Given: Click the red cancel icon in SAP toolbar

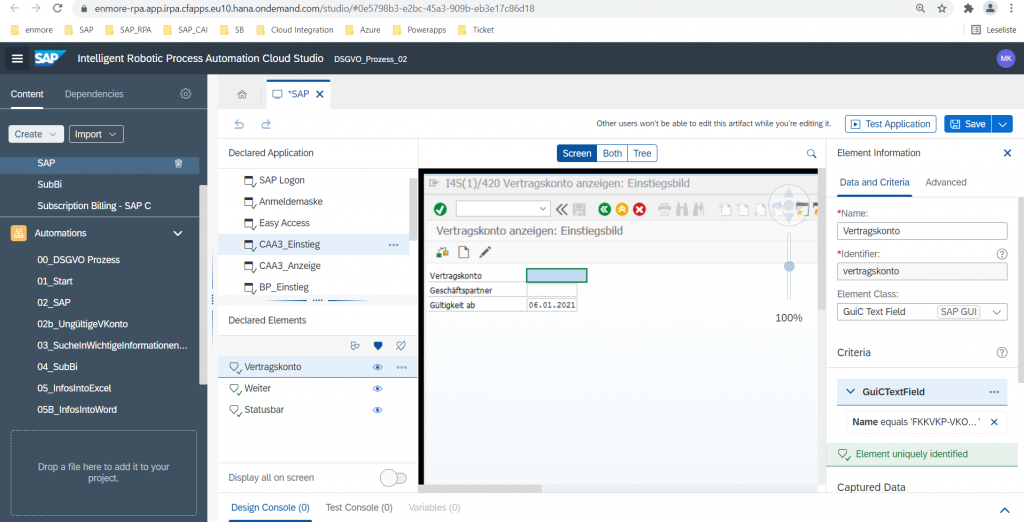Looking at the screenshot, I should click(639, 209).
